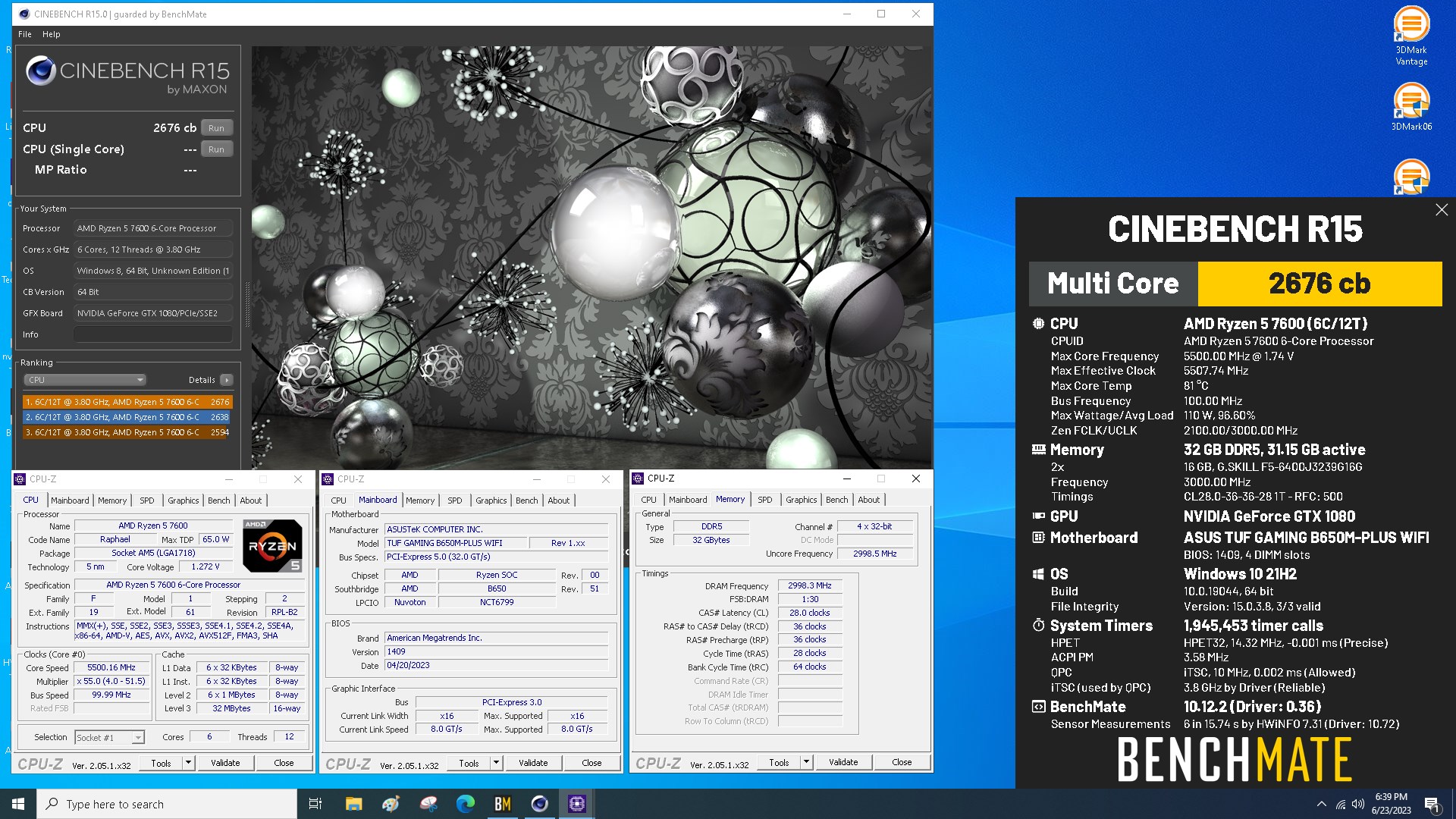The width and height of the screenshot is (1456, 819).
Task: Run the CPU Single Core benchmark
Action: tap(216, 149)
